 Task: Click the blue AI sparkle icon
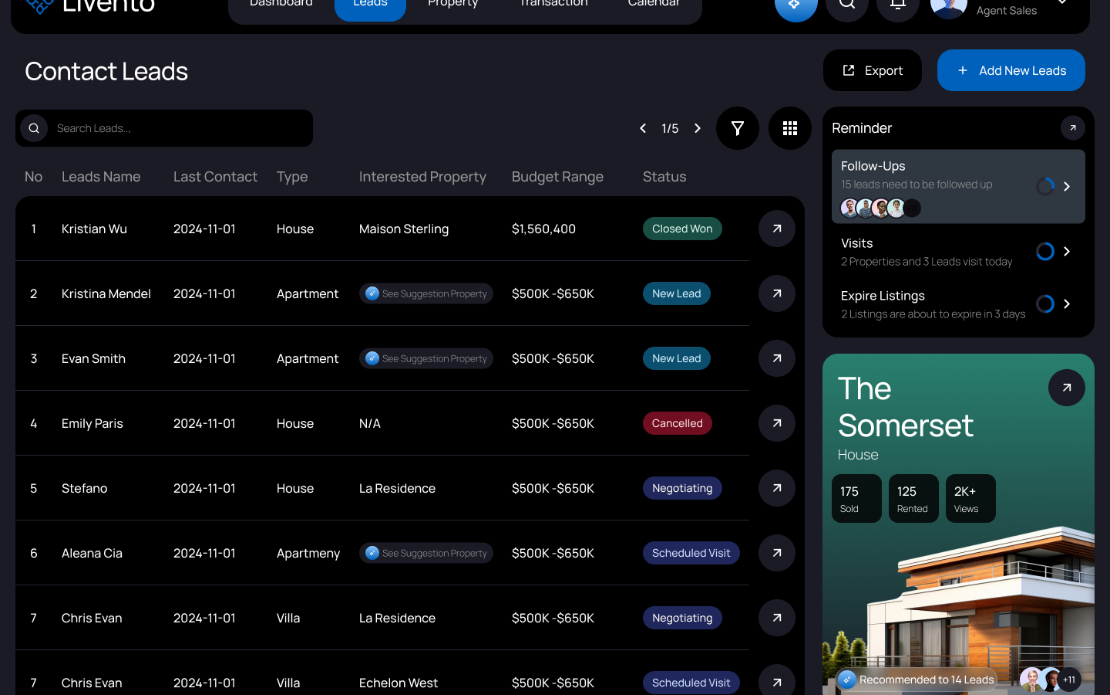[796, 4]
